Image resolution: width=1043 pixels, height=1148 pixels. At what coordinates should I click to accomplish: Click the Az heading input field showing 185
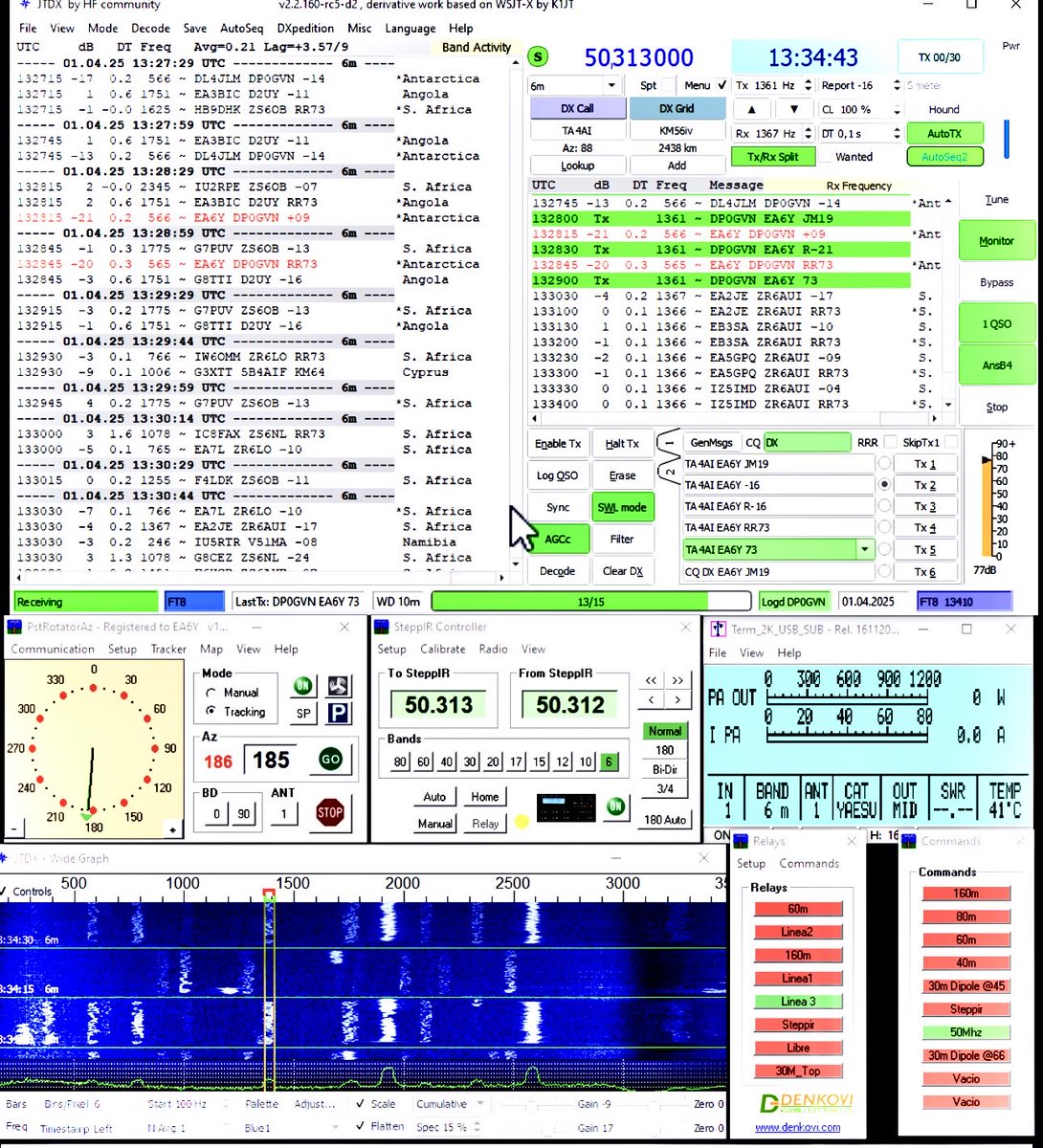coord(271,759)
